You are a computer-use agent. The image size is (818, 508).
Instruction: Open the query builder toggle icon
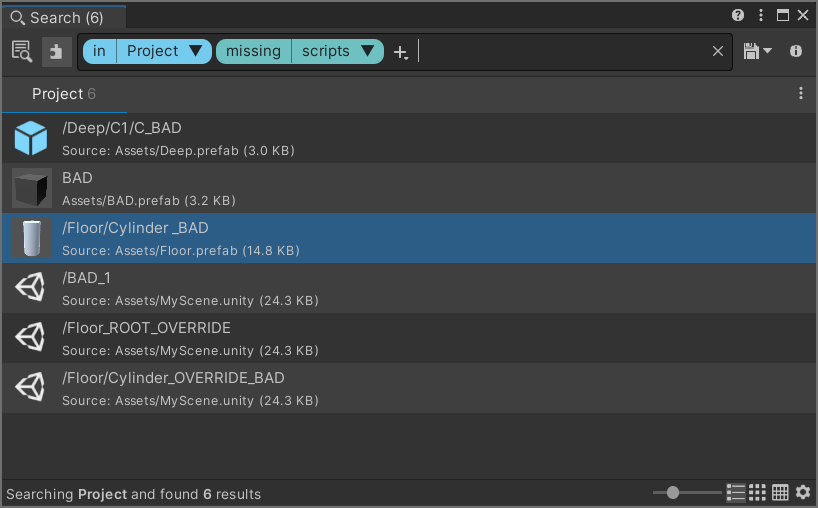tap(22, 52)
